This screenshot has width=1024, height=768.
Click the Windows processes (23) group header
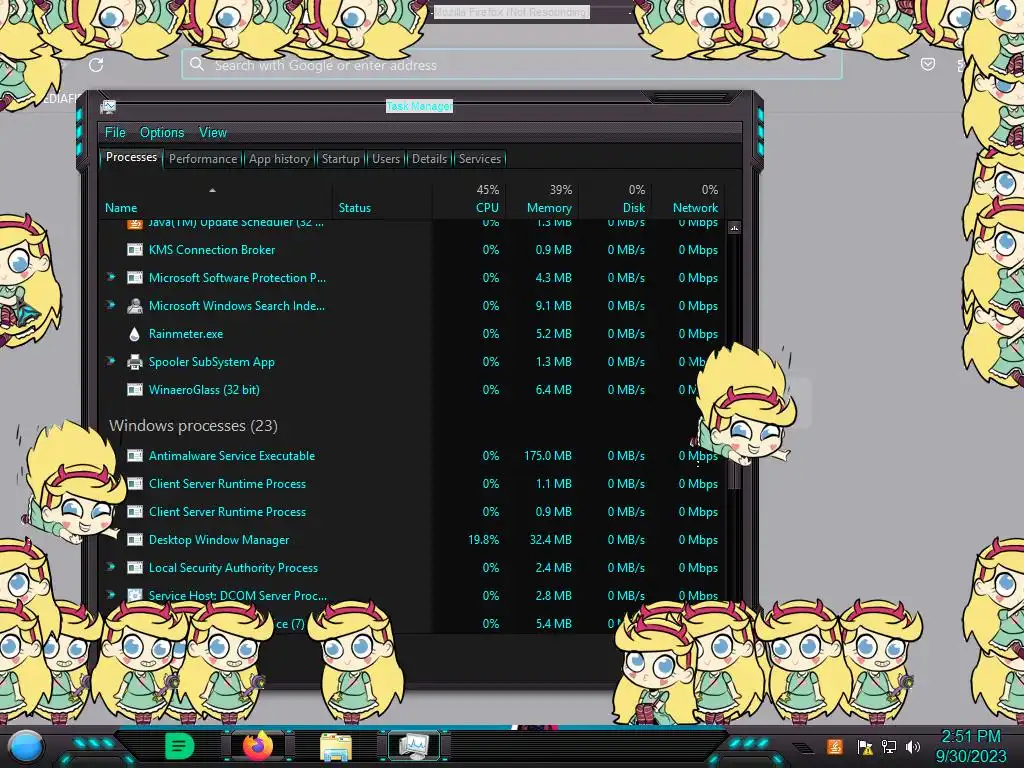pyautogui.click(x=193, y=426)
